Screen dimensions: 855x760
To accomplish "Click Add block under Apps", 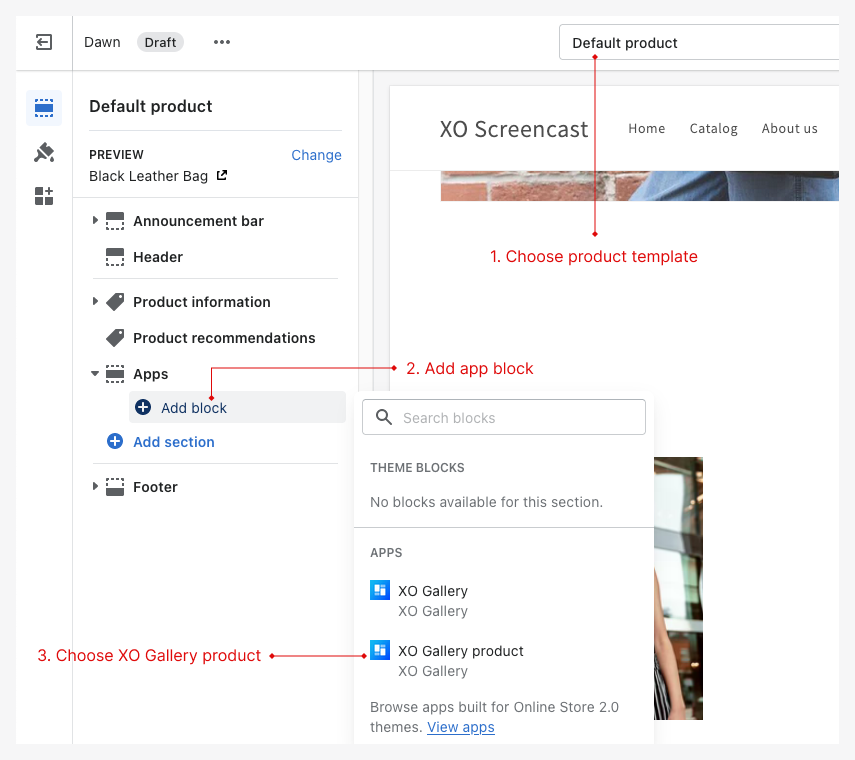I will (193, 408).
